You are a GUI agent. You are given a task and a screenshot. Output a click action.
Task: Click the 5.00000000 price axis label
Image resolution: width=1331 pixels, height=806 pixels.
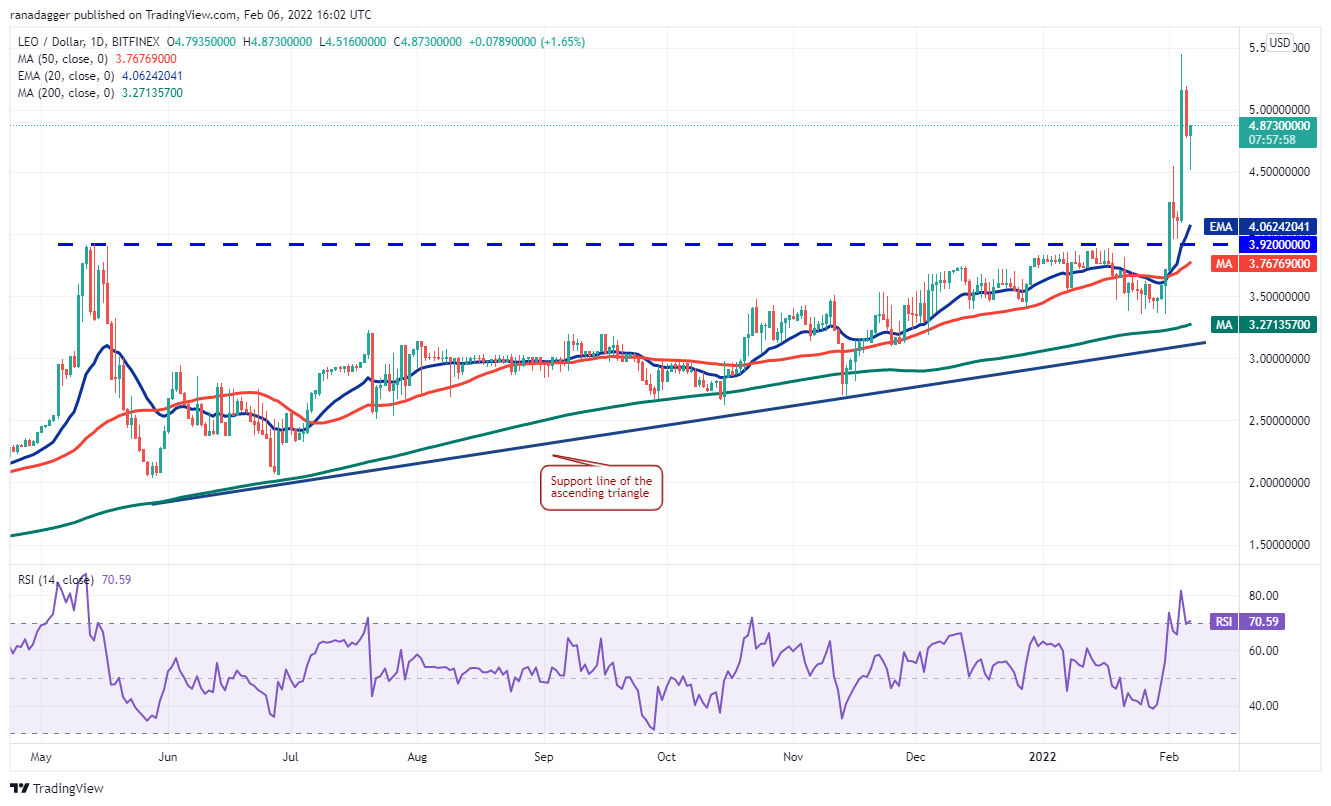[x=1280, y=109]
